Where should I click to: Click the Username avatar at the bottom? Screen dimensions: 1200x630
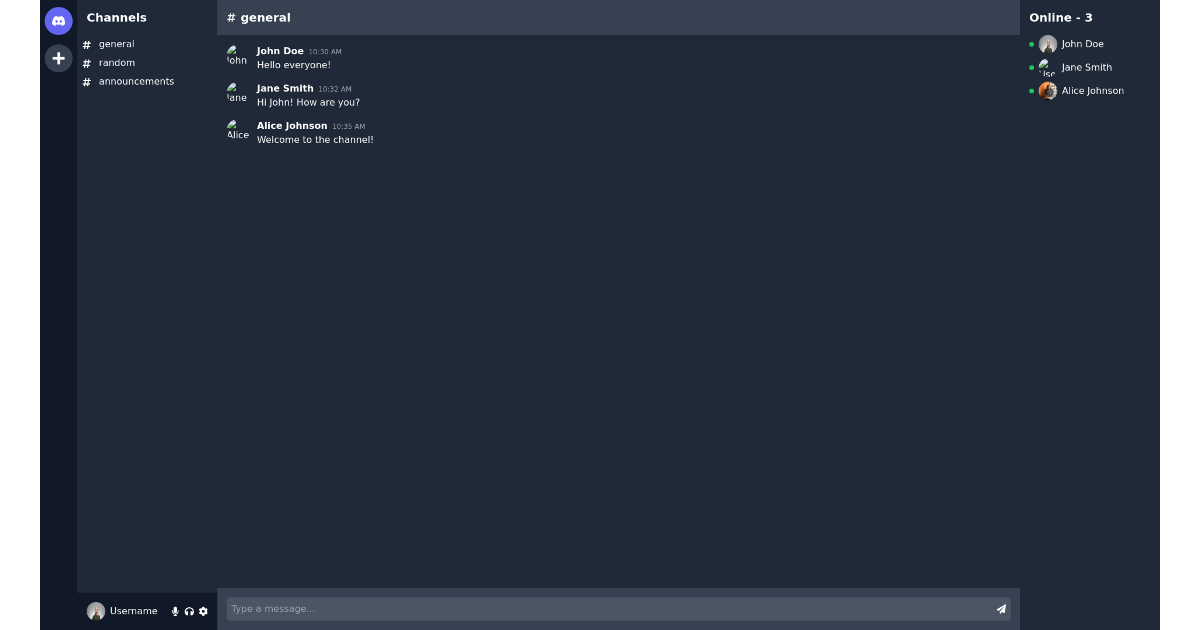(x=96, y=611)
